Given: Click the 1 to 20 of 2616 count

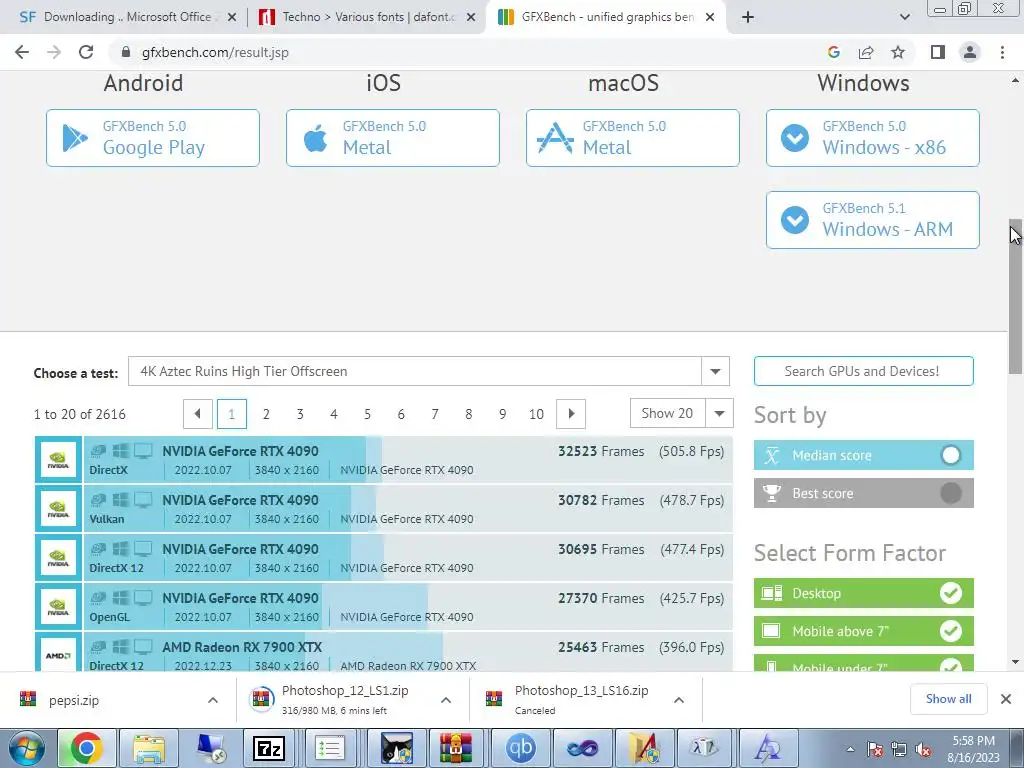Looking at the screenshot, I should click(x=80, y=414).
